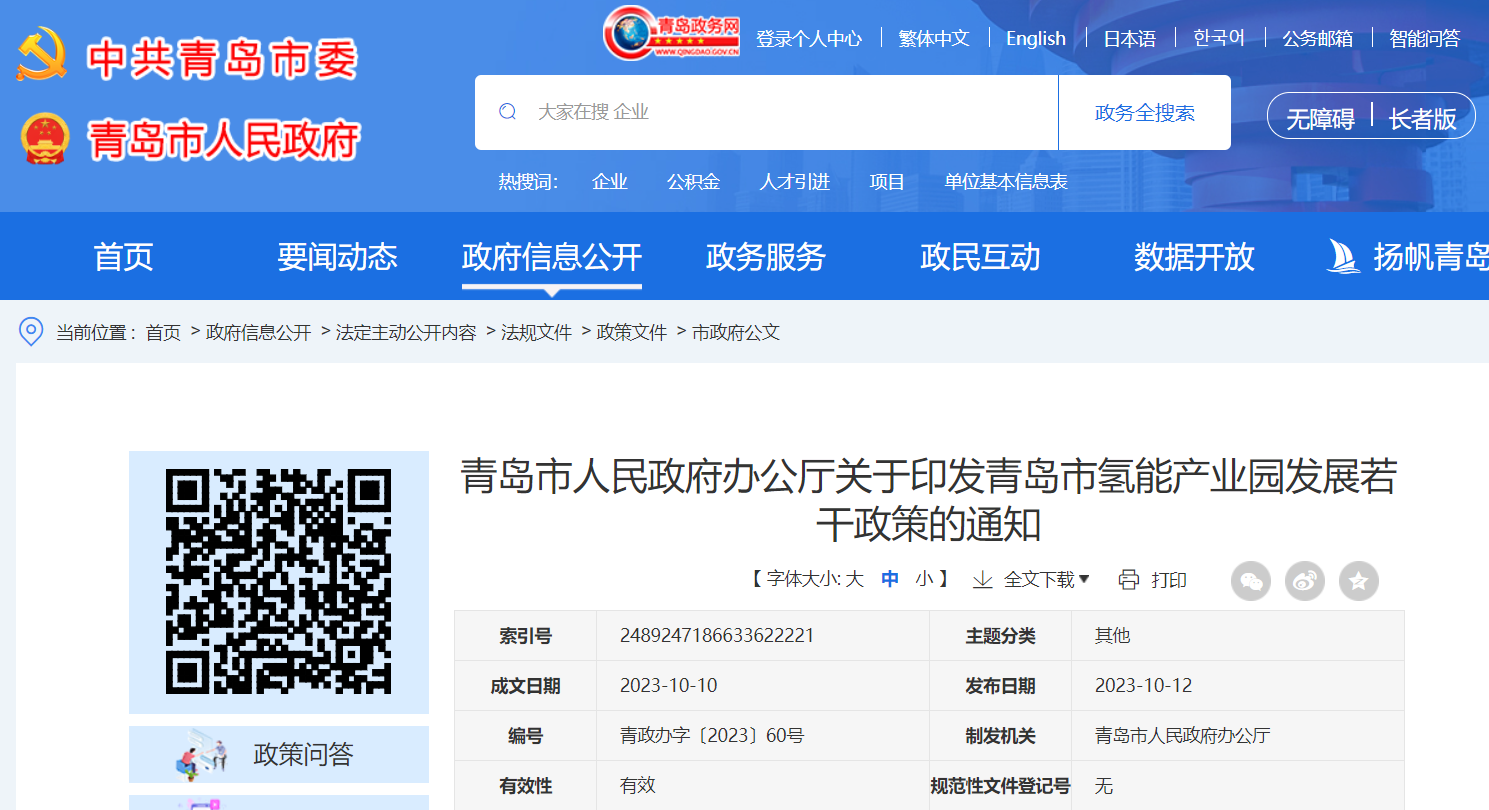Image resolution: width=1489 pixels, height=810 pixels.
Task: Enable 无障碍 accessibility mode
Action: point(1320,119)
